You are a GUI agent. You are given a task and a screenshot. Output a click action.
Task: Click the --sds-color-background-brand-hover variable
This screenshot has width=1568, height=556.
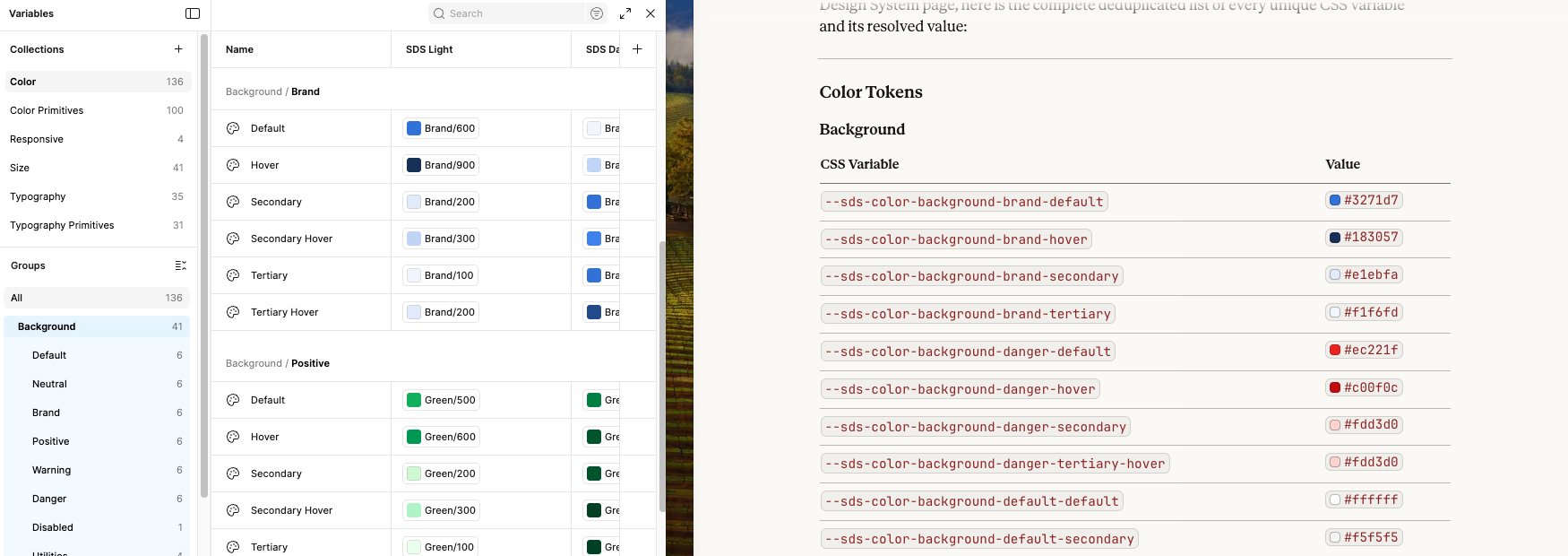956,239
